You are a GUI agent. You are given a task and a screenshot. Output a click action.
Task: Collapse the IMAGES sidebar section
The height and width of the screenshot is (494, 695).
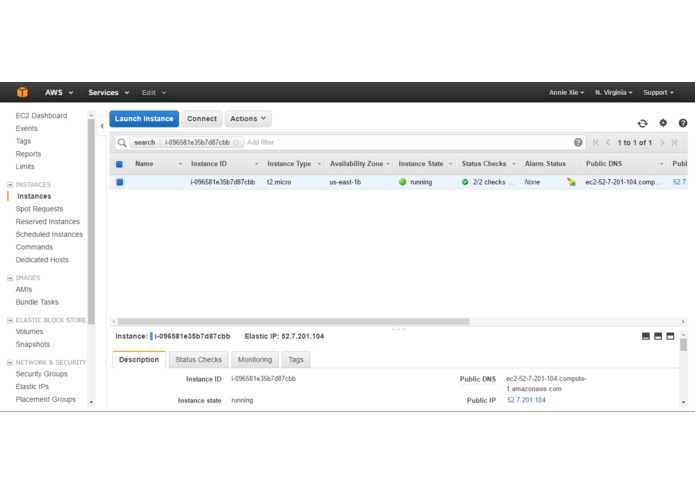10,278
